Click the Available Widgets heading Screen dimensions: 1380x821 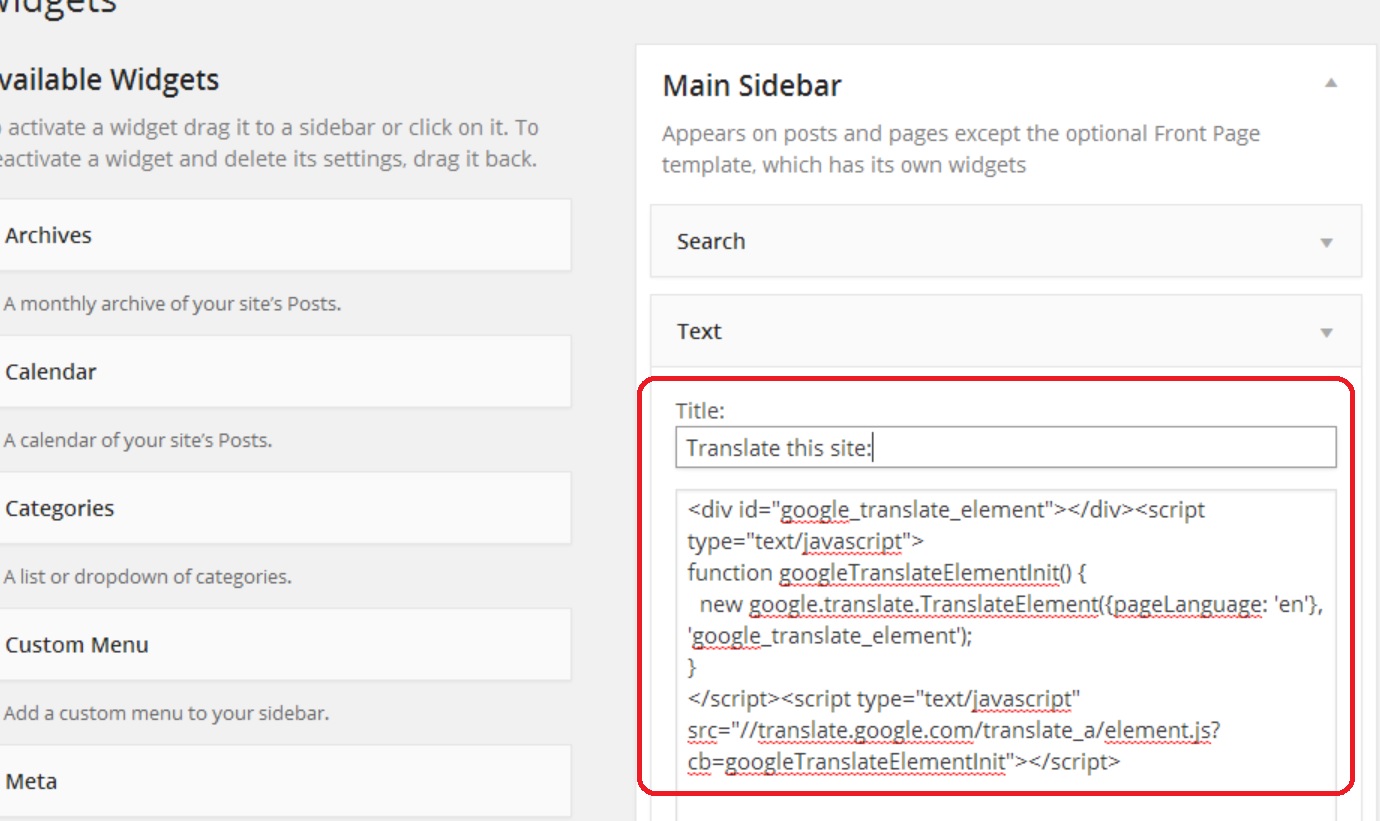point(108,80)
